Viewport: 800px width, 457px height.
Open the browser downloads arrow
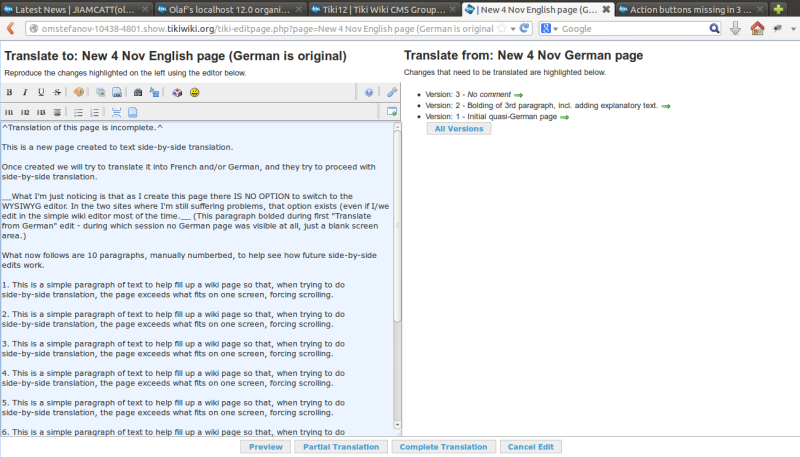click(x=735, y=29)
